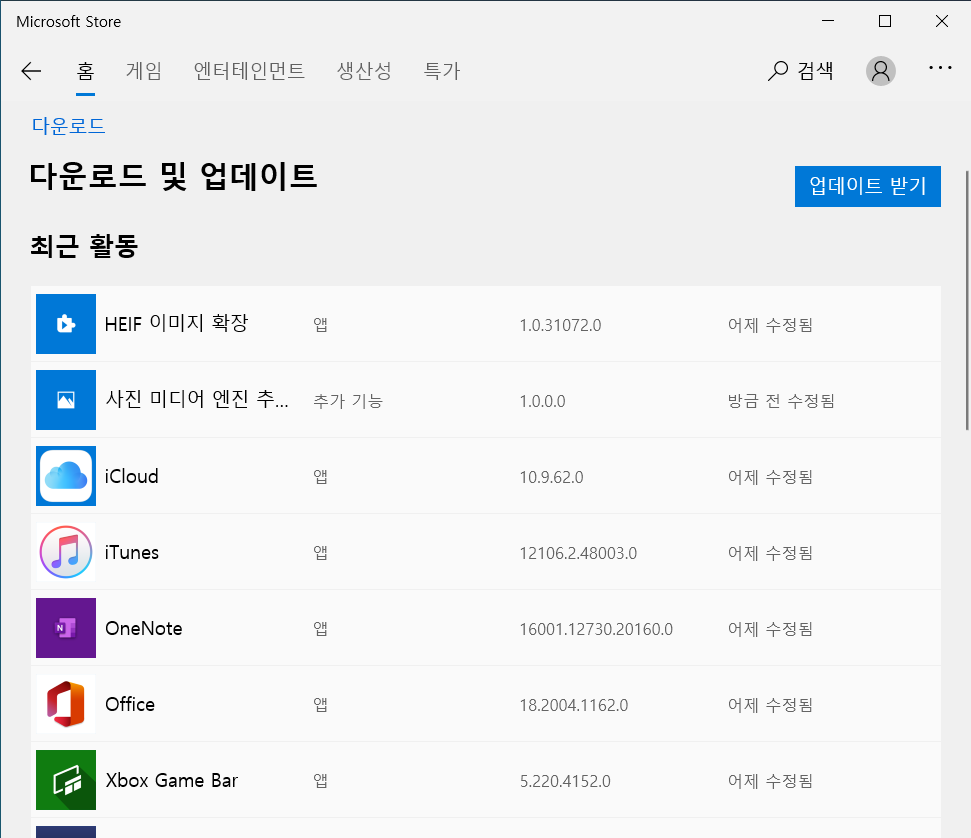Click version 18.2004.1162.0 of Office
This screenshot has width=971, height=838.
click(x=573, y=705)
